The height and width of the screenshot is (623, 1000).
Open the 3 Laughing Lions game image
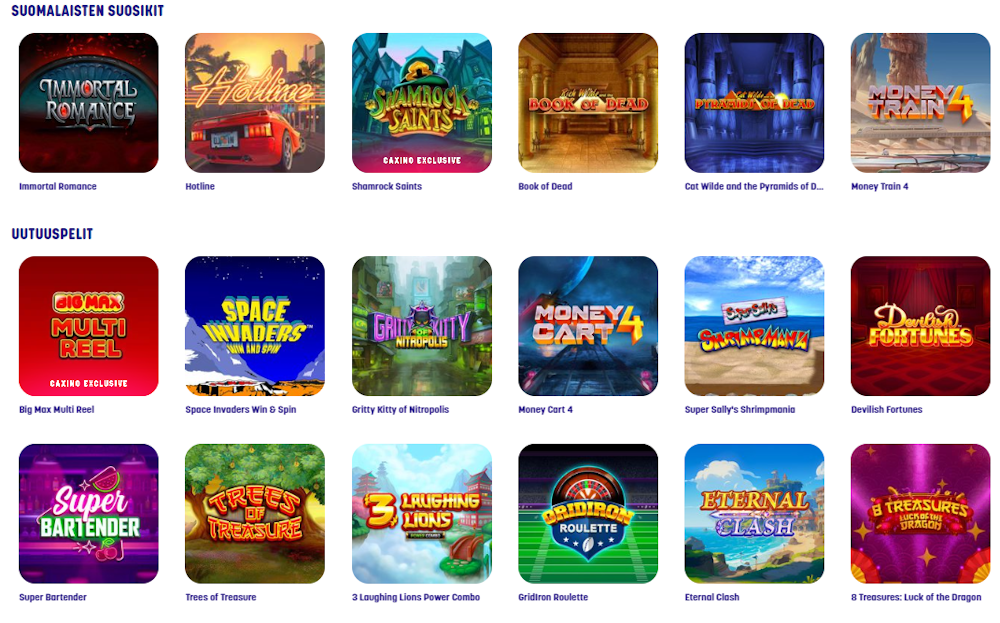422,513
